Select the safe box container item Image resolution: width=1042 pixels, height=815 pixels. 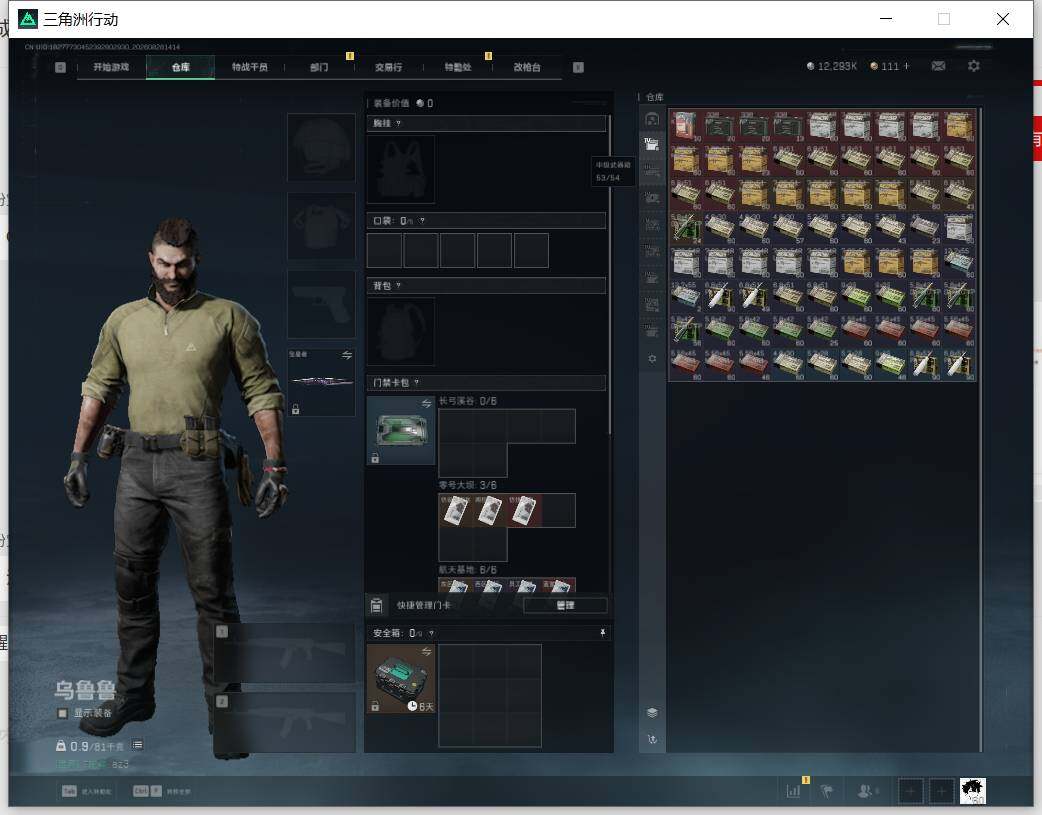coord(401,678)
